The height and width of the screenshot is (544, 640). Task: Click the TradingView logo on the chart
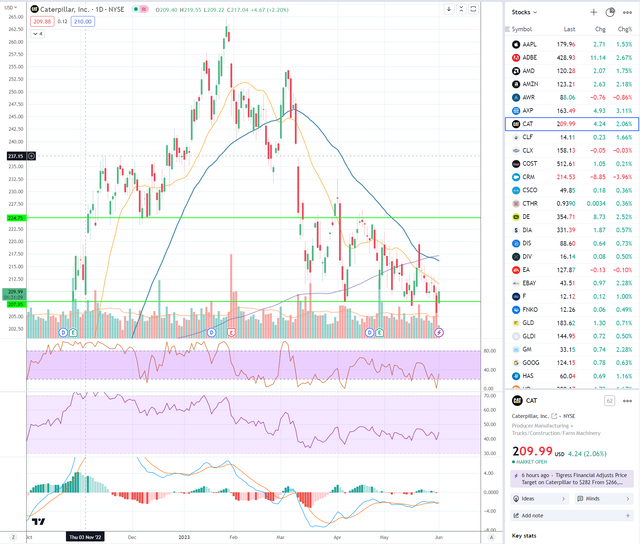(x=38, y=521)
